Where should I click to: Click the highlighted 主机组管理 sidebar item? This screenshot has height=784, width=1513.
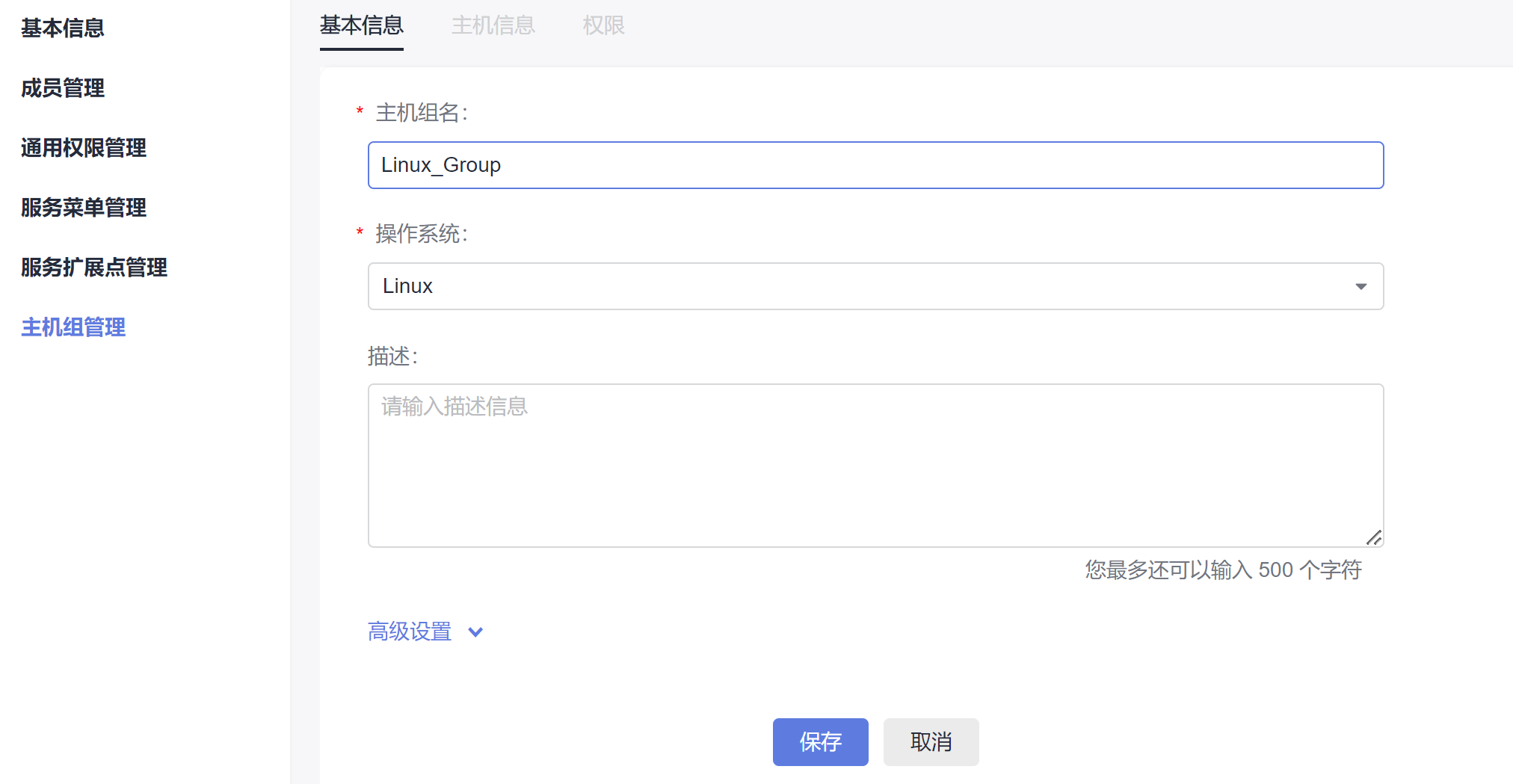coord(73,327)
